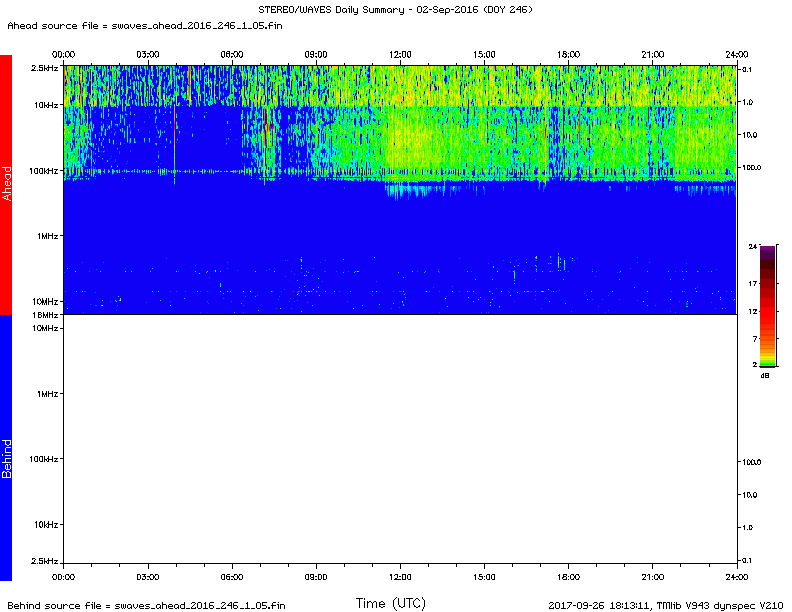
Task: Click the 100kHz label in Behind panel
Action: tap(43, 459)
